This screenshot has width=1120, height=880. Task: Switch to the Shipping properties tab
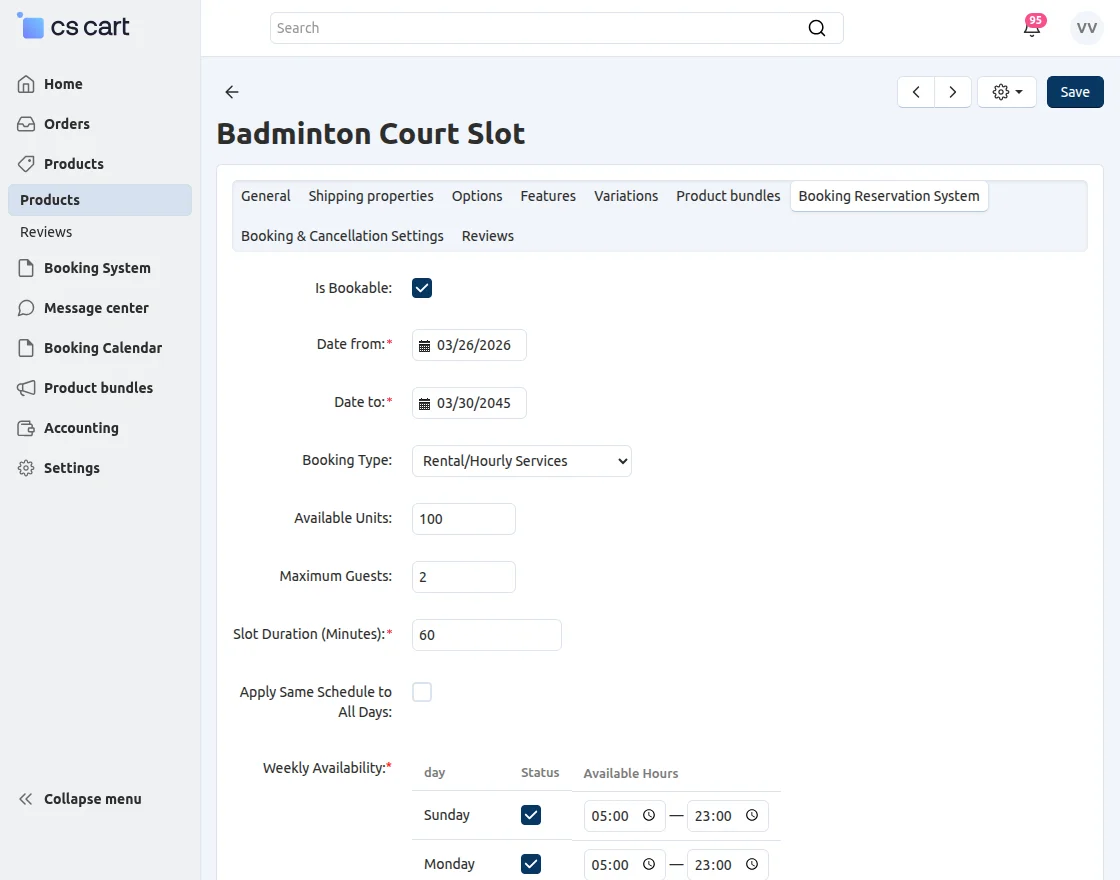point(371,196)
